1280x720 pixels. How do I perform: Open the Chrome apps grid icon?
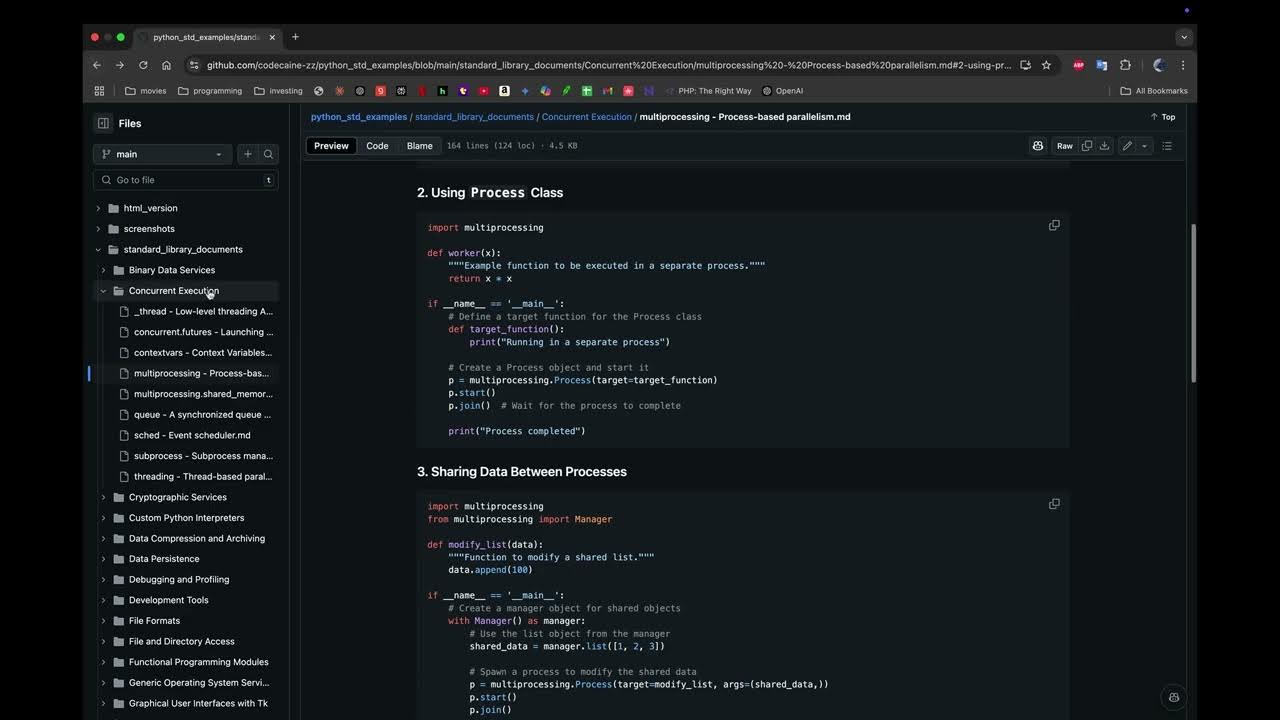99,91
